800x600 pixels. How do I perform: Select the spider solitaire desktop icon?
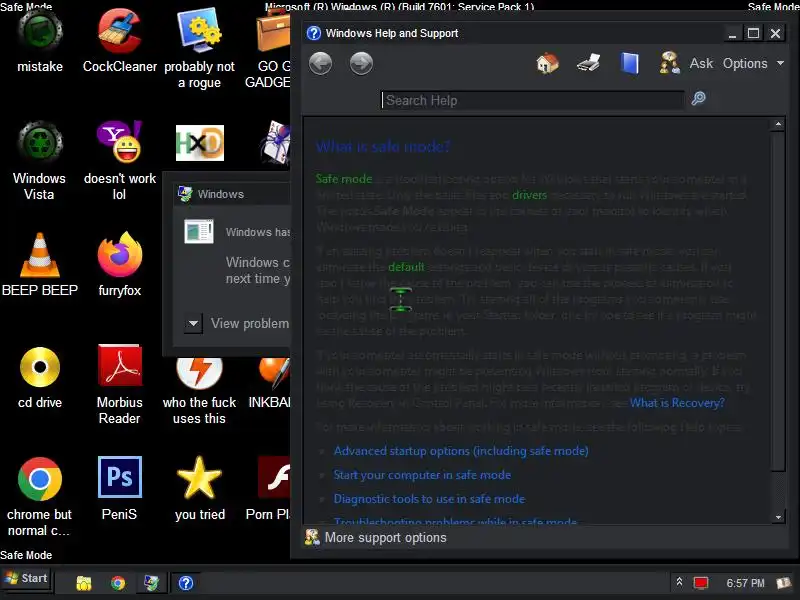coord(276,143)
